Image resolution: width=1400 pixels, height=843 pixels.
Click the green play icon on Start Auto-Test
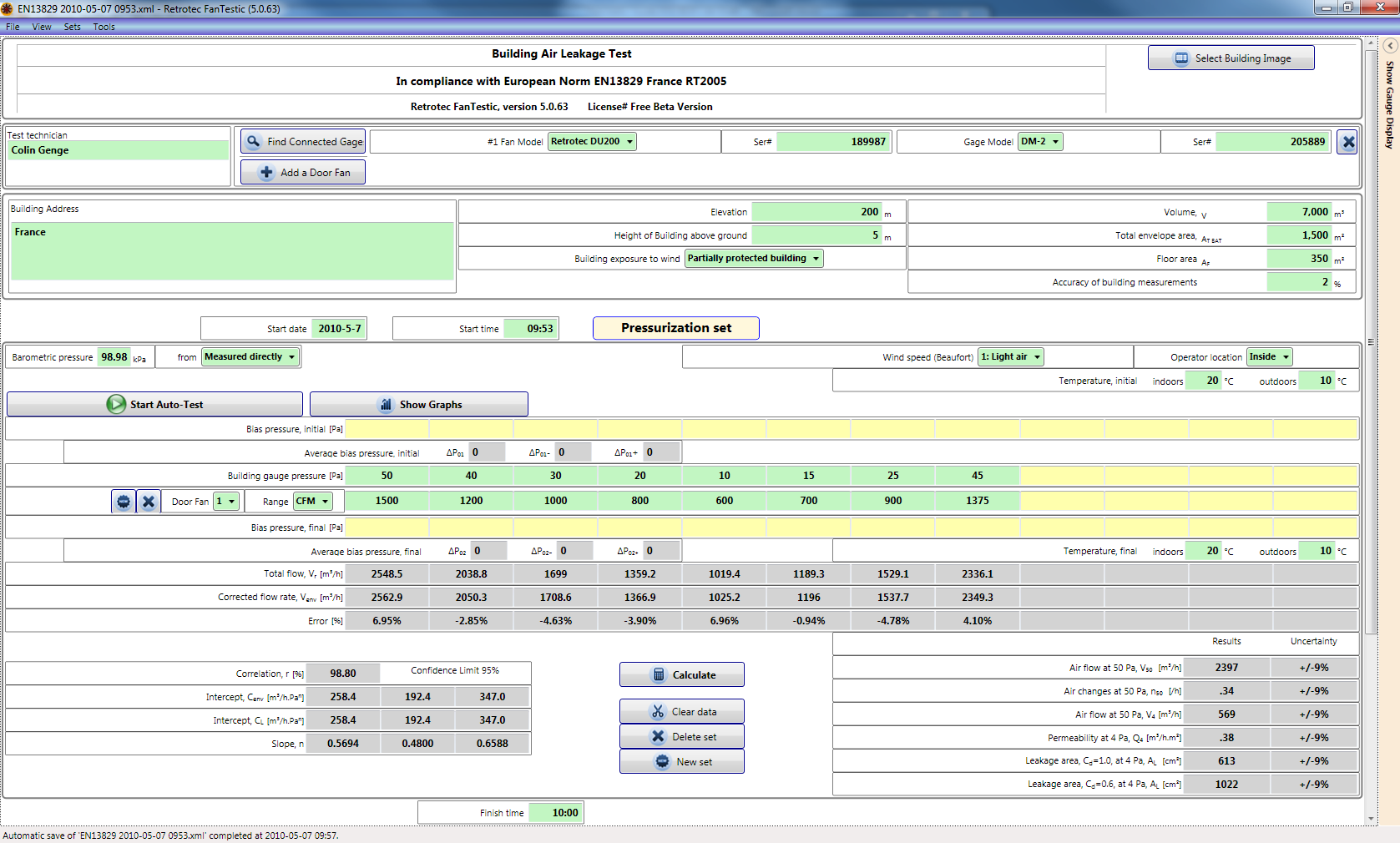coord(116,404)
